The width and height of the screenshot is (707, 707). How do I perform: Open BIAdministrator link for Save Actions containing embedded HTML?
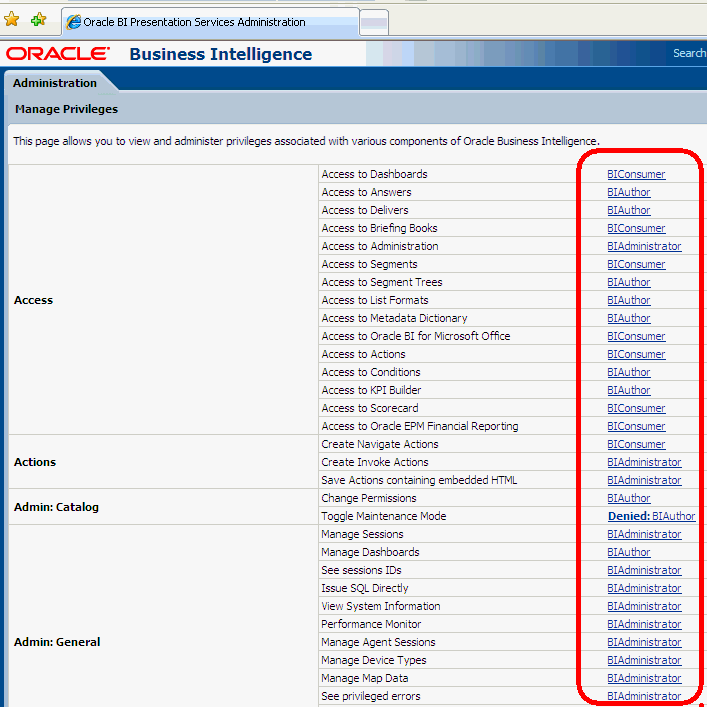point(644,480)
